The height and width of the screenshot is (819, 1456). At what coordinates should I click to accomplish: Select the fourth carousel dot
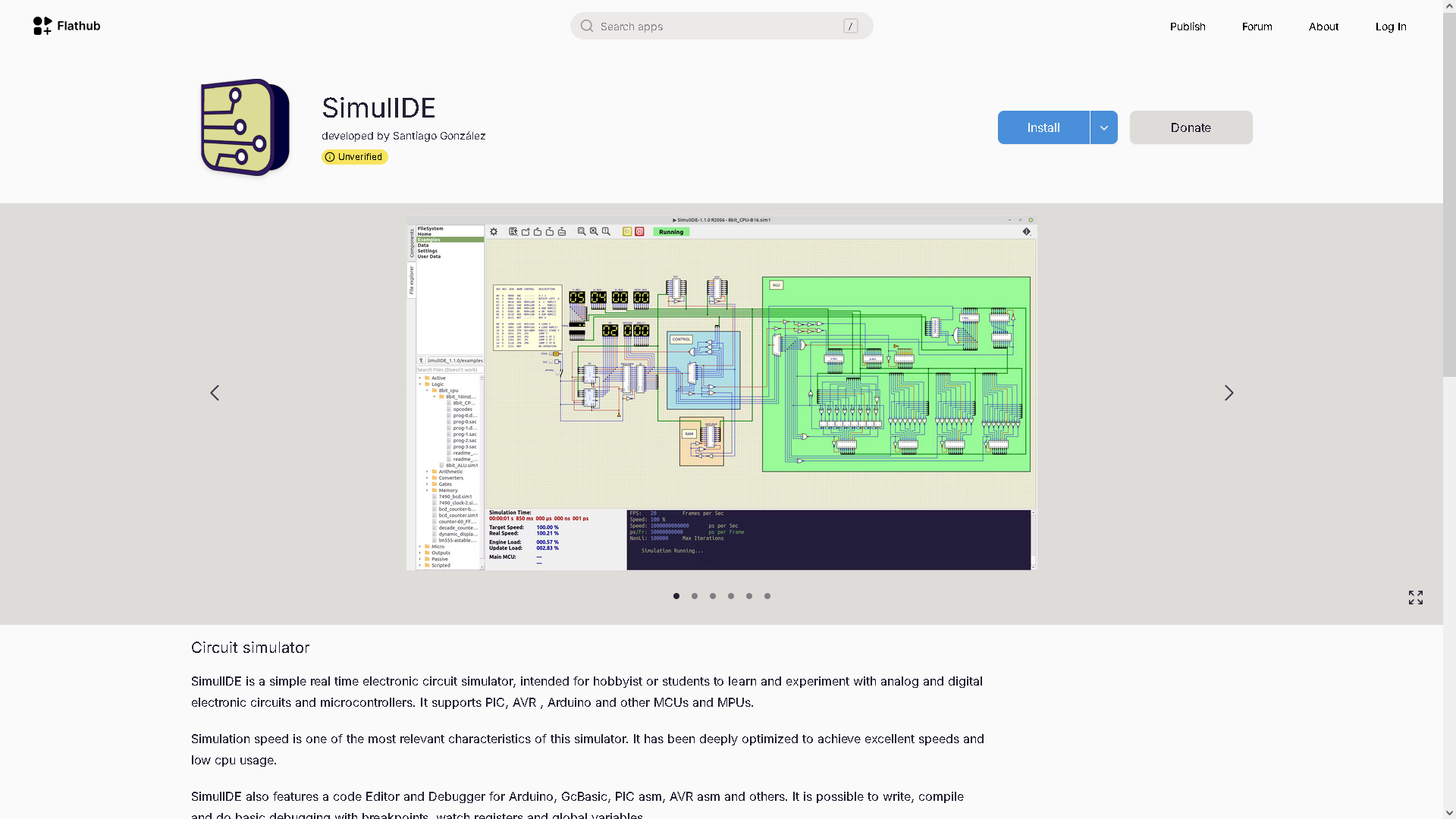[731, 596]
